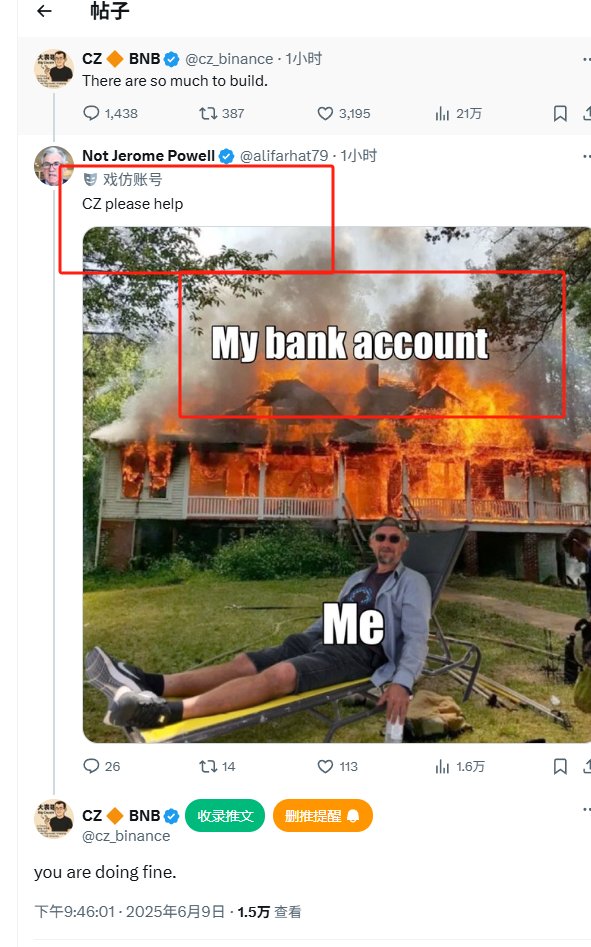Go back using the left arrow

coord(44,11)
